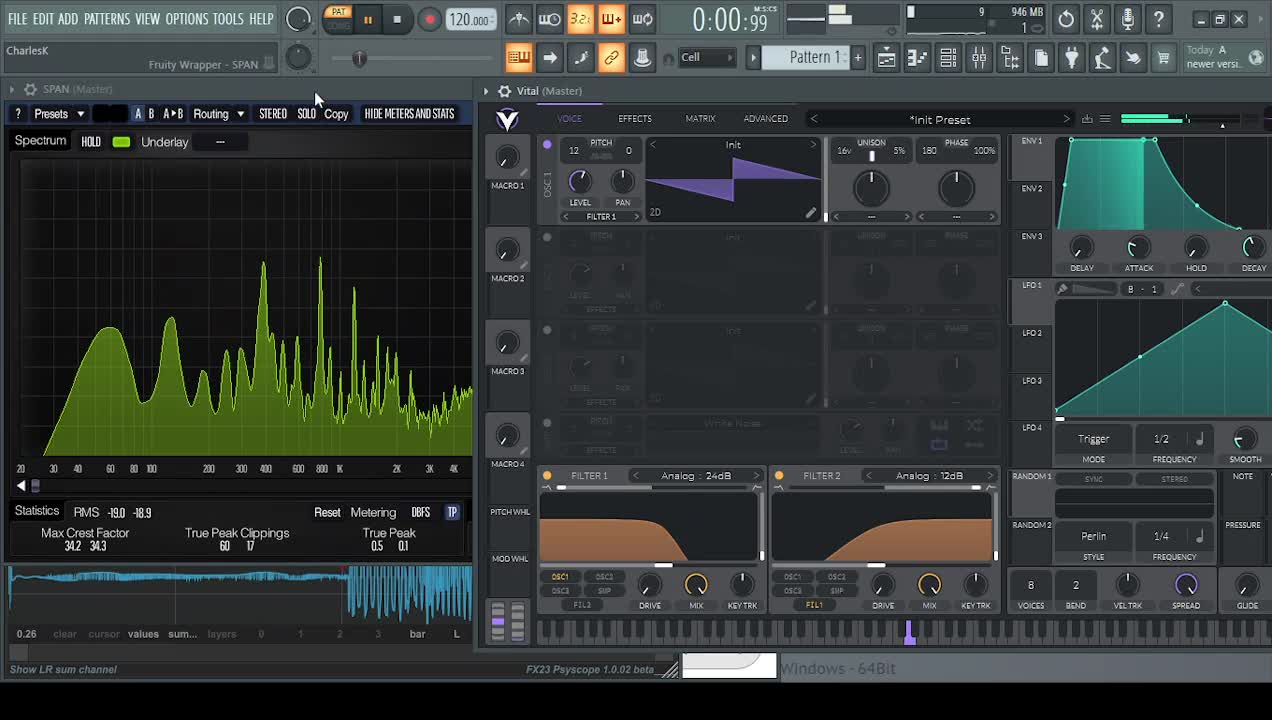Viewport: 1272px width, 720px height.
Task: Click the stamp tool icon in toolbar
Action: (642, 58)
